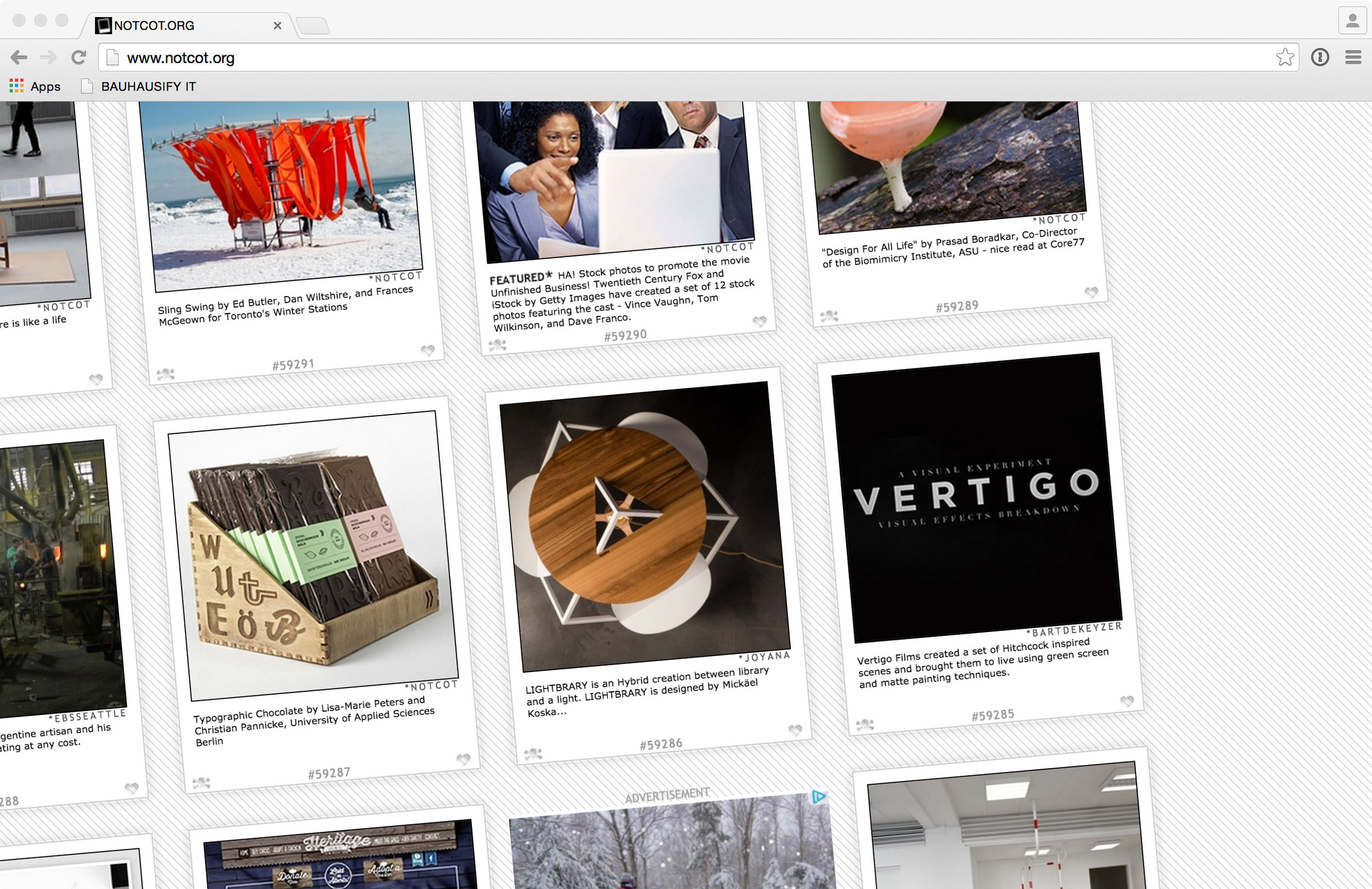Open the white room ceiling lights photo

[x=1006, y=826]
